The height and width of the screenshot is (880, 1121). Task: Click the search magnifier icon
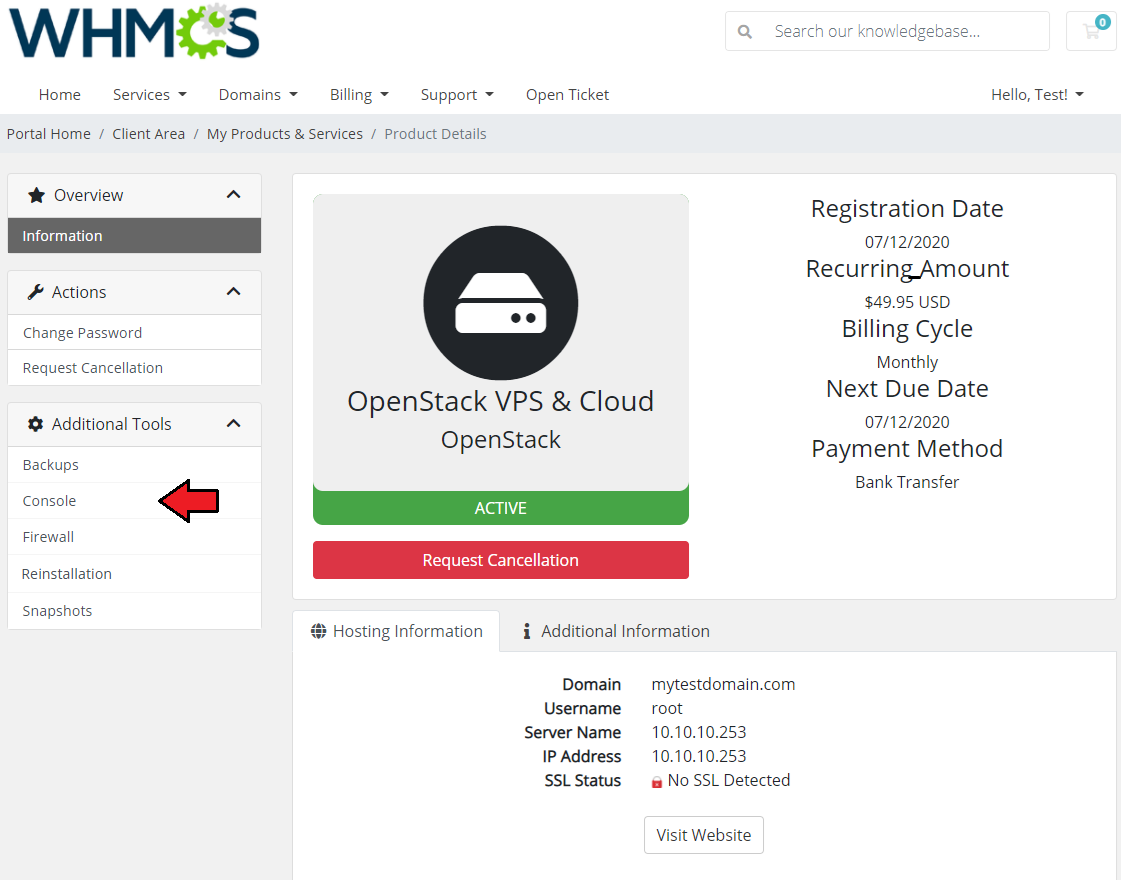coord(745,31)
